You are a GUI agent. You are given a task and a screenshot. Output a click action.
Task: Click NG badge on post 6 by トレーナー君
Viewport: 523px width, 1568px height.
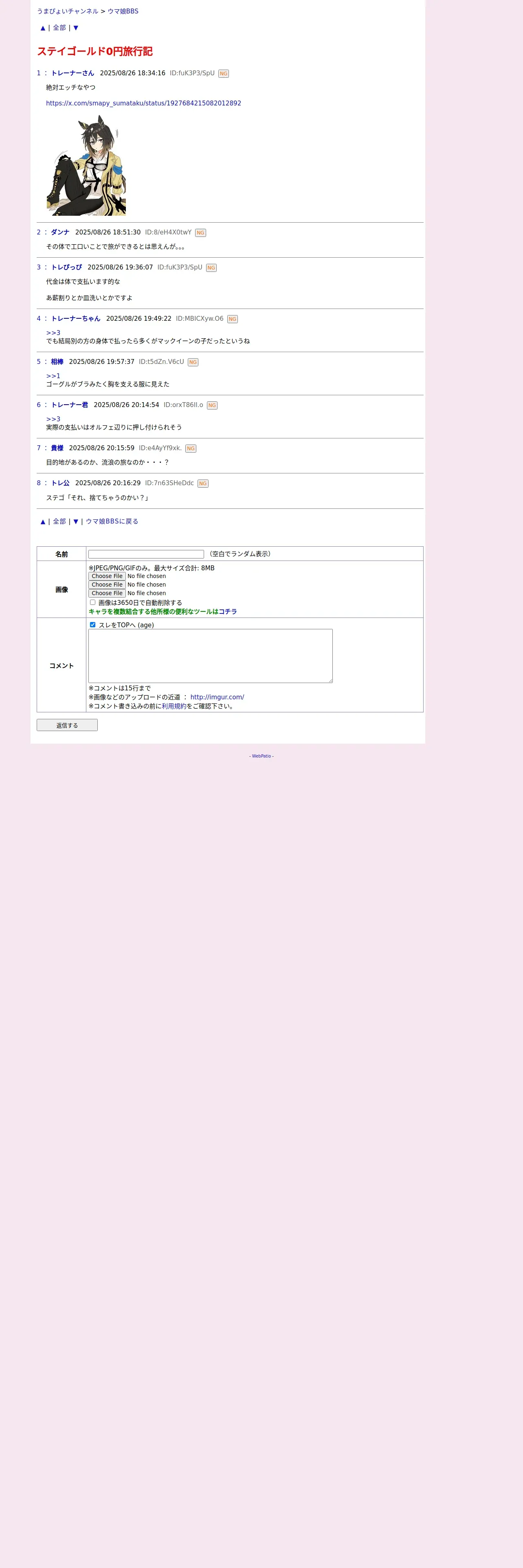click(x=212, y=405)
